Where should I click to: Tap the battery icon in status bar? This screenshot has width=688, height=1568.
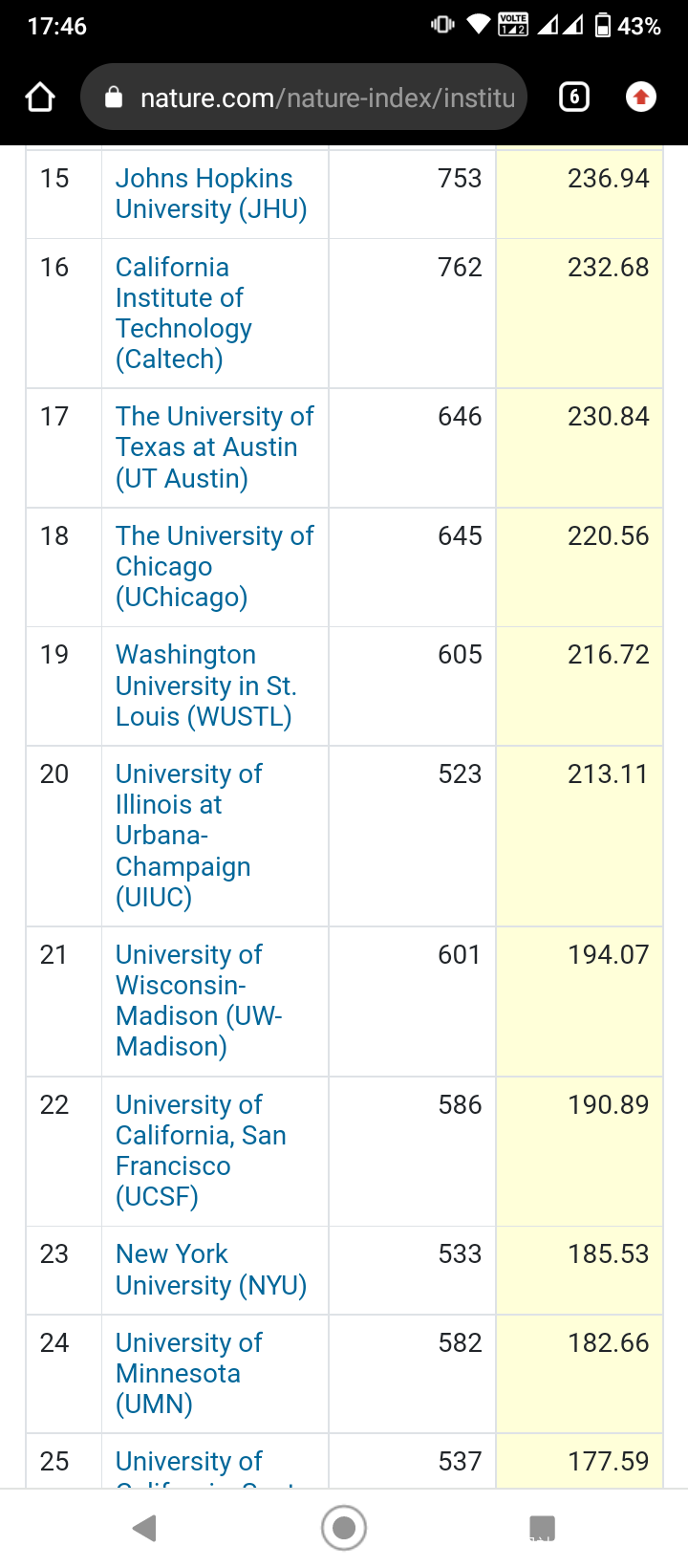pyautogui.click(x=603, y=26)
